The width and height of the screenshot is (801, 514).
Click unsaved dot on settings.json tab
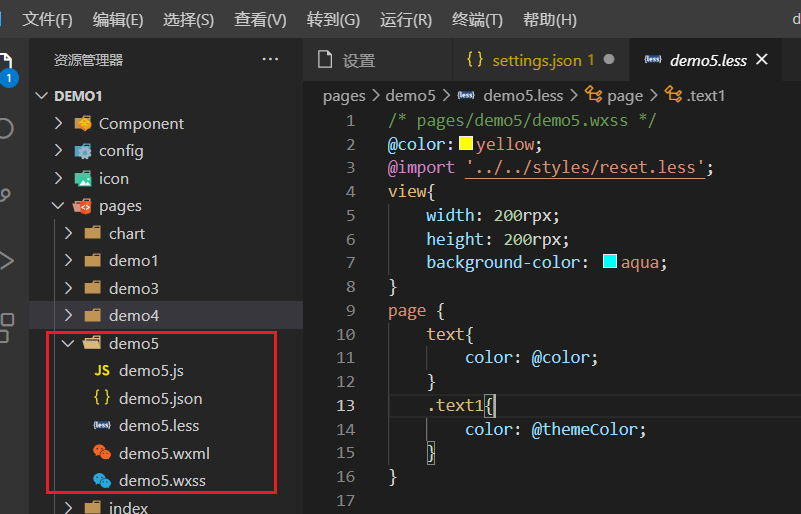tap(609, 59)
